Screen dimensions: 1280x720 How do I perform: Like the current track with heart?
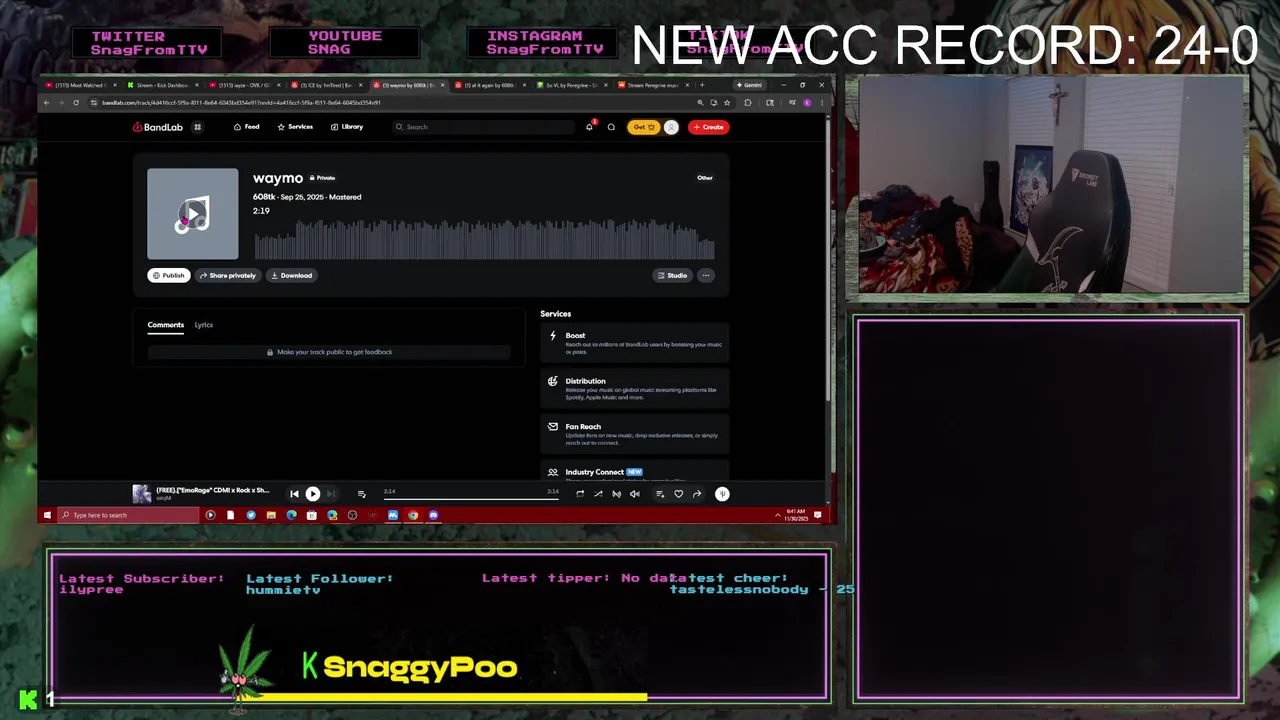(x=678, y=494)
